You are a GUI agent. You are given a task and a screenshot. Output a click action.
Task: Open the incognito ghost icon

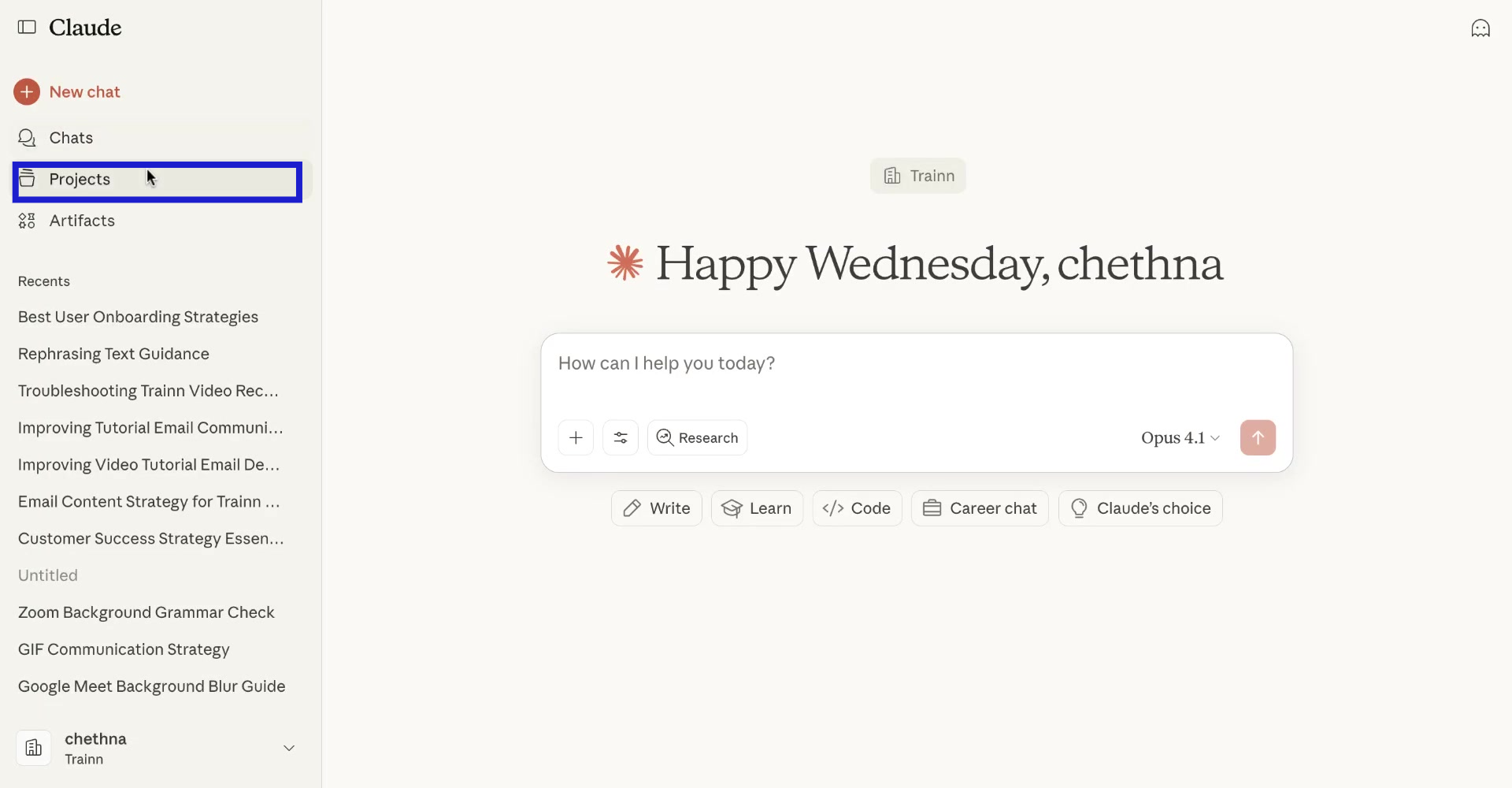[1480, 28]
